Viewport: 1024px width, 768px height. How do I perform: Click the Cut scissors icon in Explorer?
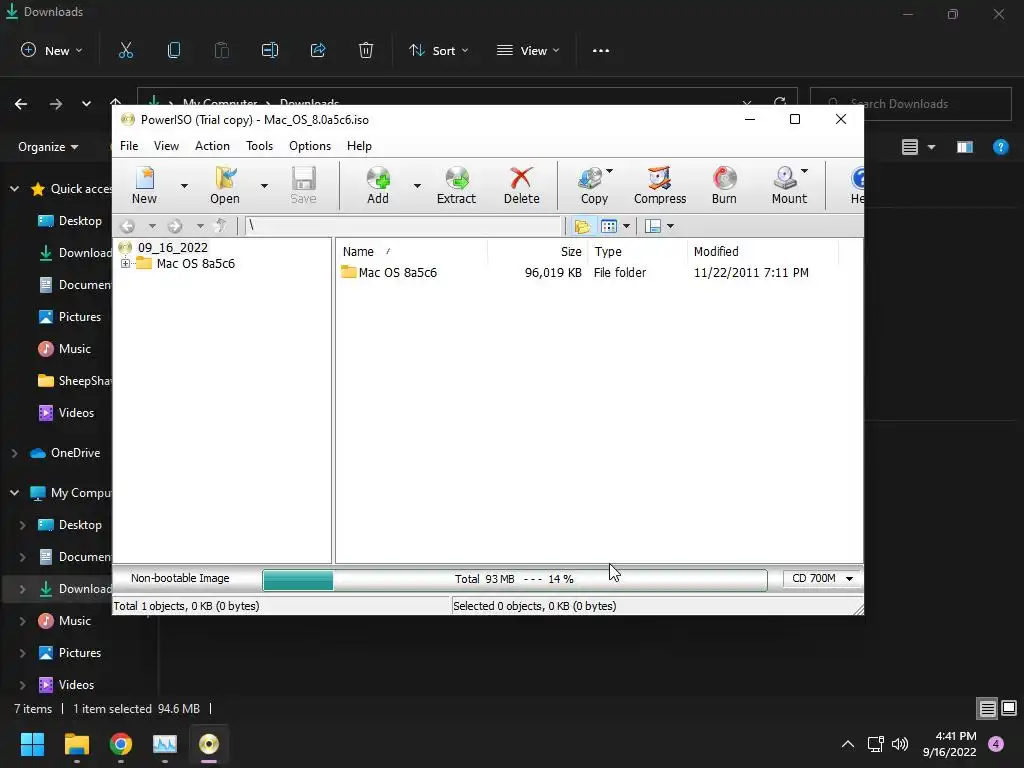tap(125, 50)
